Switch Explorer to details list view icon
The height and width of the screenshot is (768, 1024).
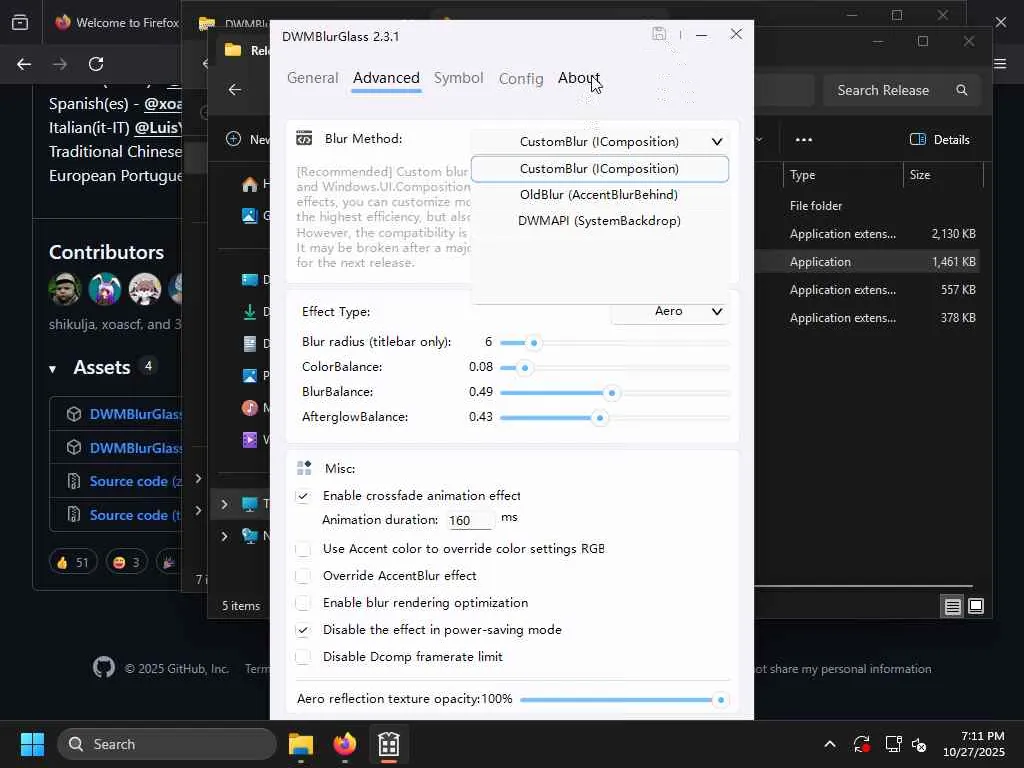coord(953,607)
